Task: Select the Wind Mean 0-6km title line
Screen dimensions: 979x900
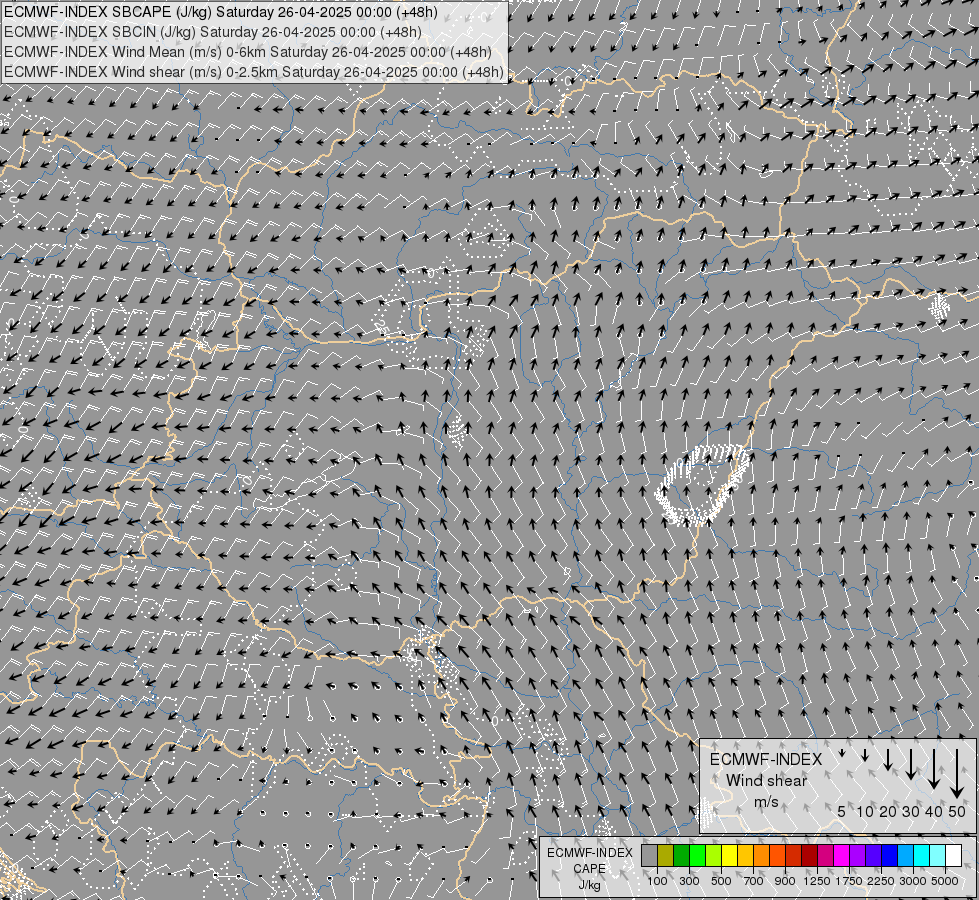Action: 248,52
